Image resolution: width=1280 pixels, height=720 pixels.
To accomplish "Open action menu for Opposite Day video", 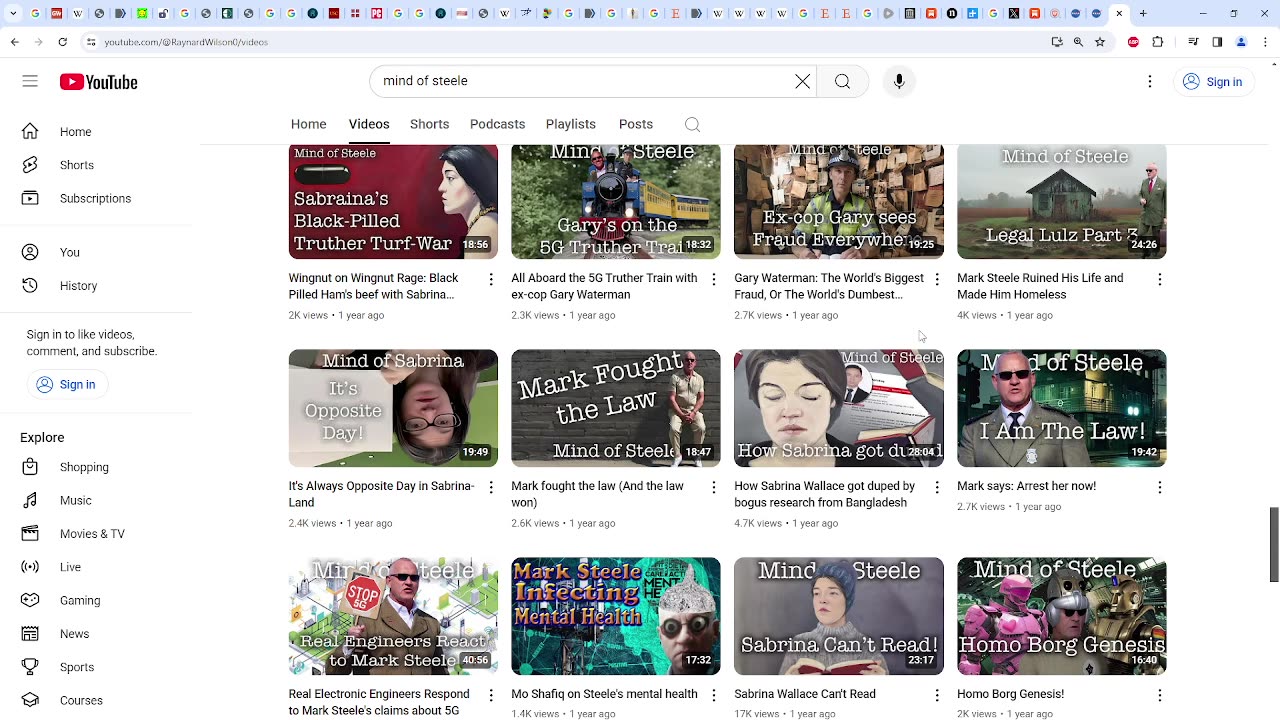I will (x=491, y=488).
